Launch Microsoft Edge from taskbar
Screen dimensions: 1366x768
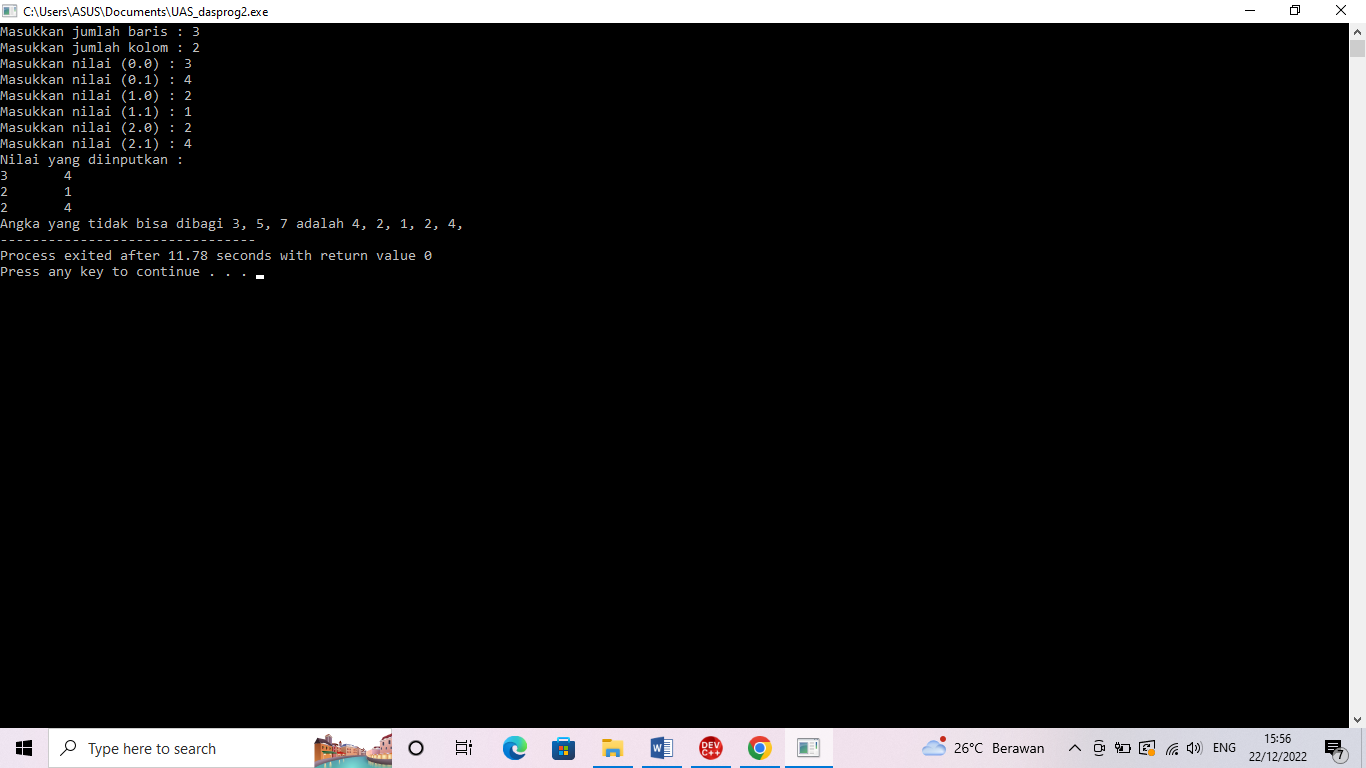pyautogui.click(x=514, y=748)
